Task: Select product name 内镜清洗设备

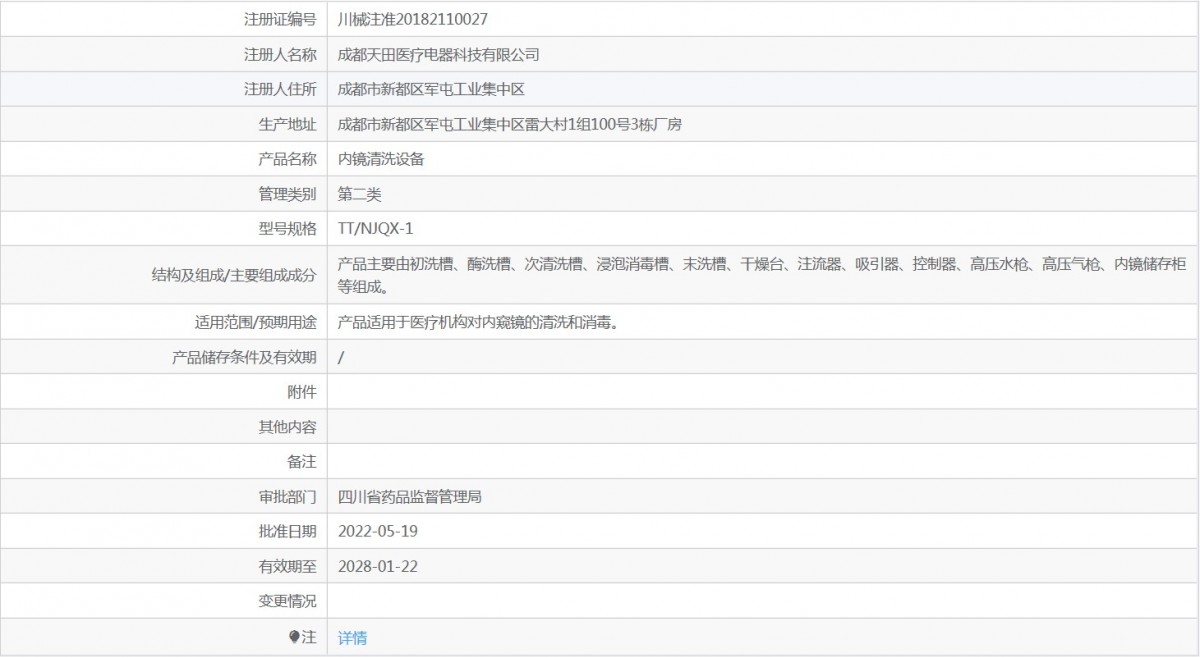Action: (381, 158)
